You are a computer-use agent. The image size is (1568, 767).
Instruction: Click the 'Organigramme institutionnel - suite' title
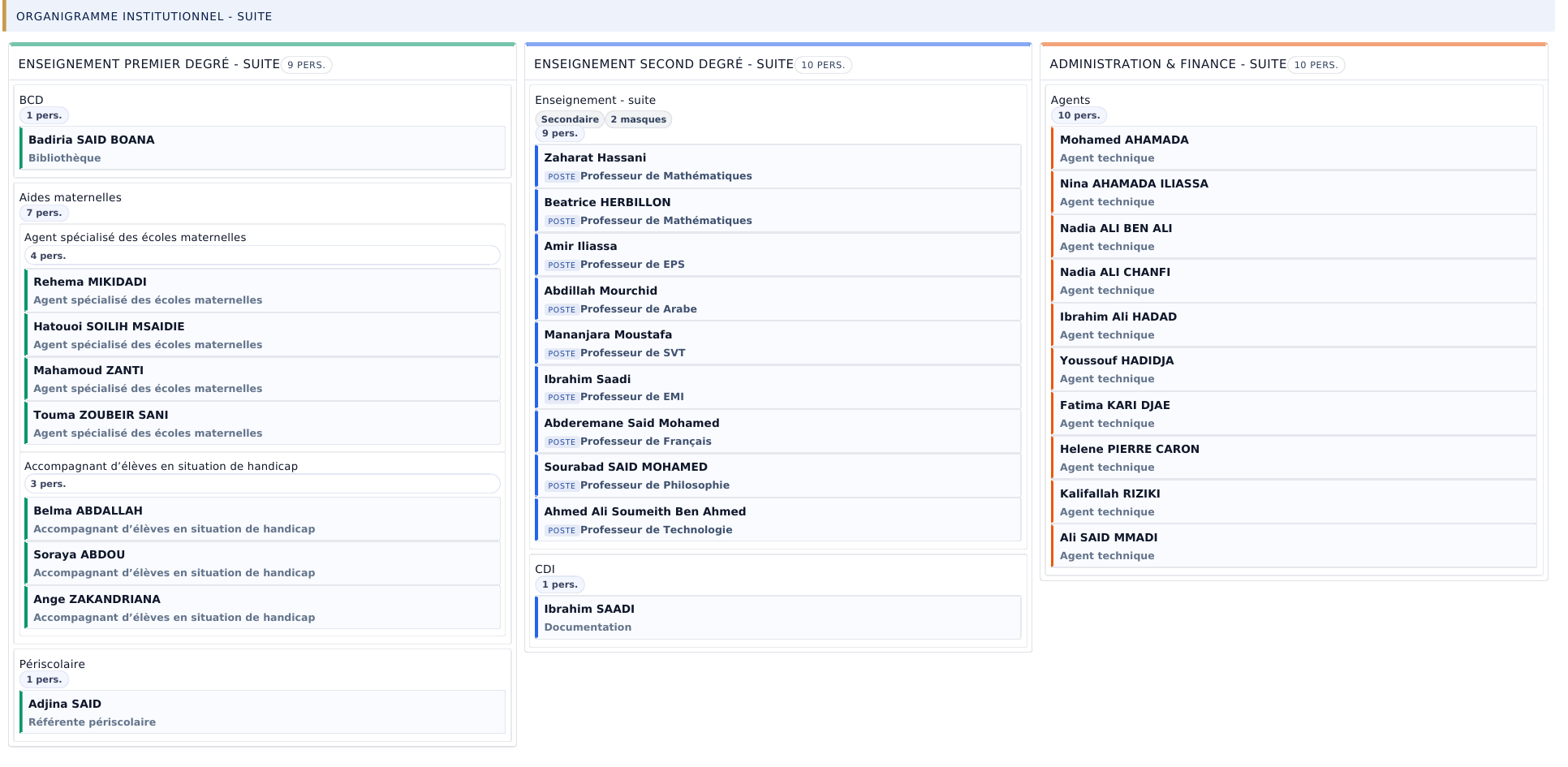pyautogui.click(x=144, y=16)
